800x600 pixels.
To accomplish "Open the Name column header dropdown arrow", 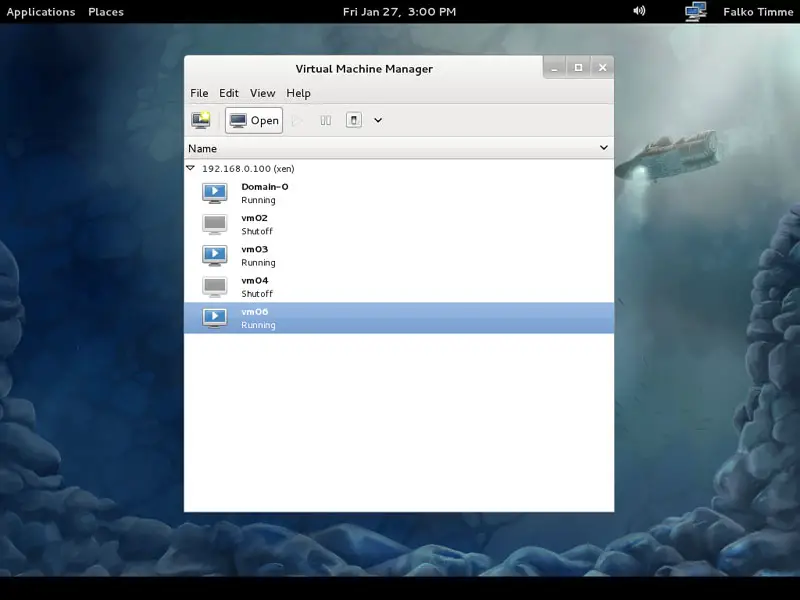I will point(604,148).
